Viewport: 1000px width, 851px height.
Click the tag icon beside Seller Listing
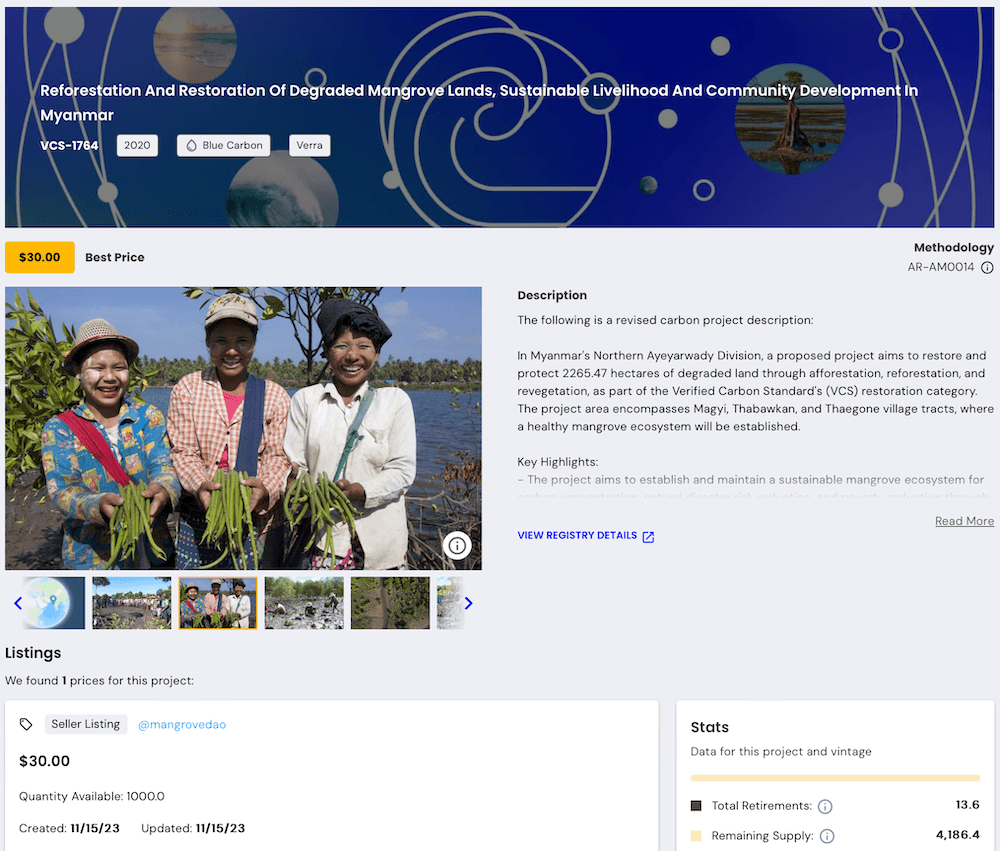(27, 725)
